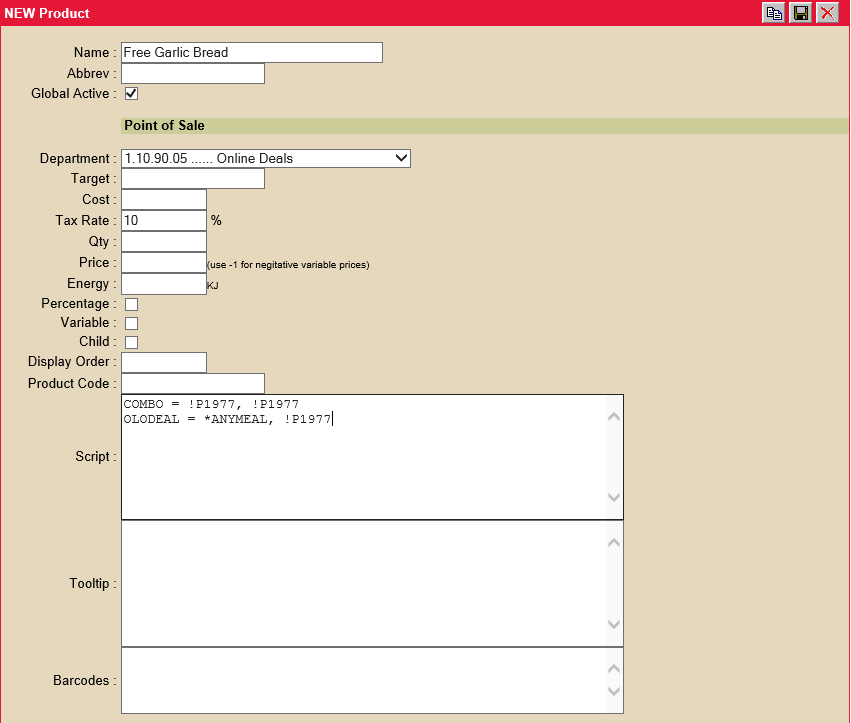Uncheck the Global Active checkbox
Image resolution: width=851 pixels, height=723 pixels.
(131, 94)
